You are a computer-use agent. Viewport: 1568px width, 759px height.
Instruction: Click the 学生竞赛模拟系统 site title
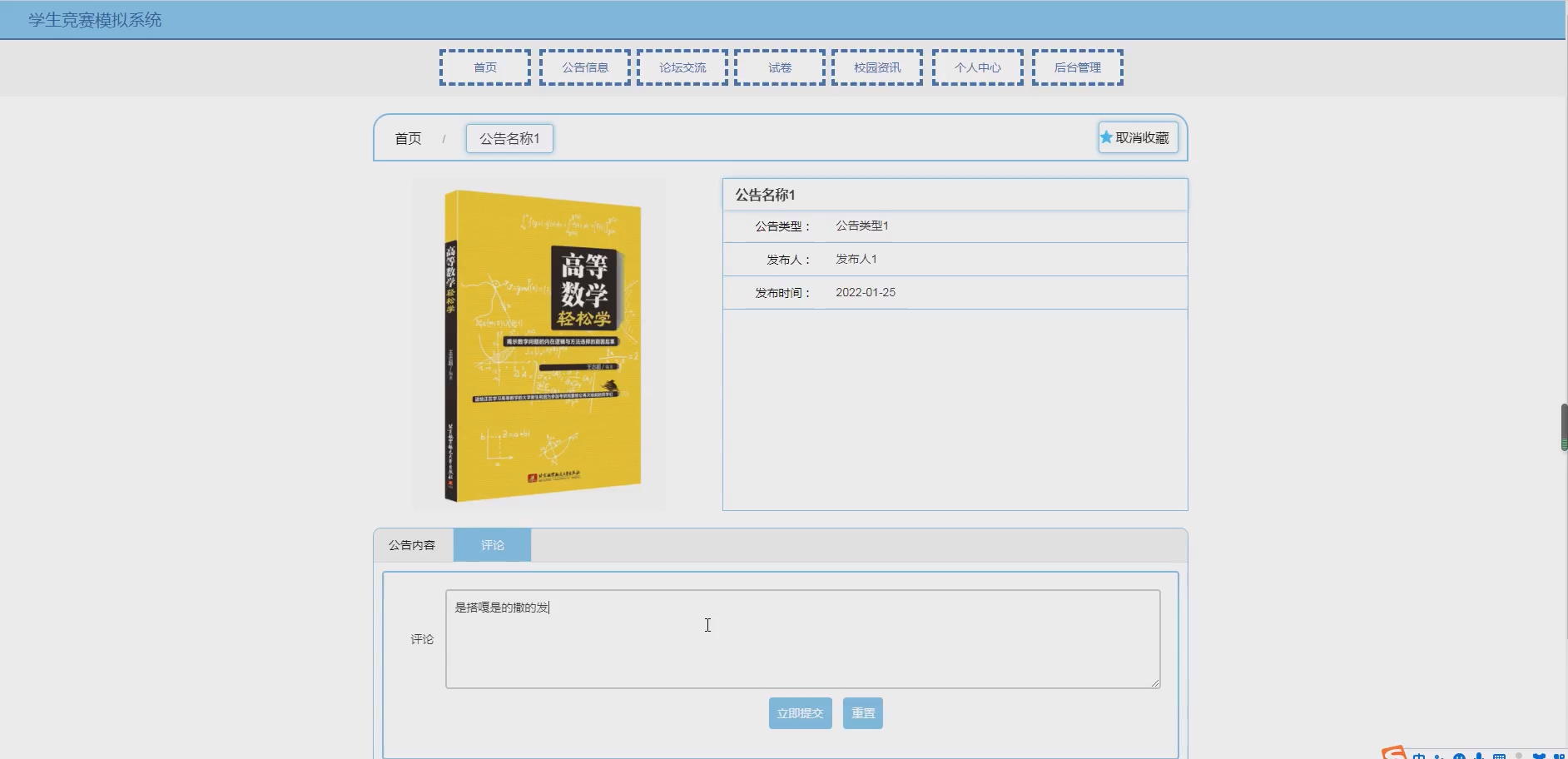click(95, 20)
